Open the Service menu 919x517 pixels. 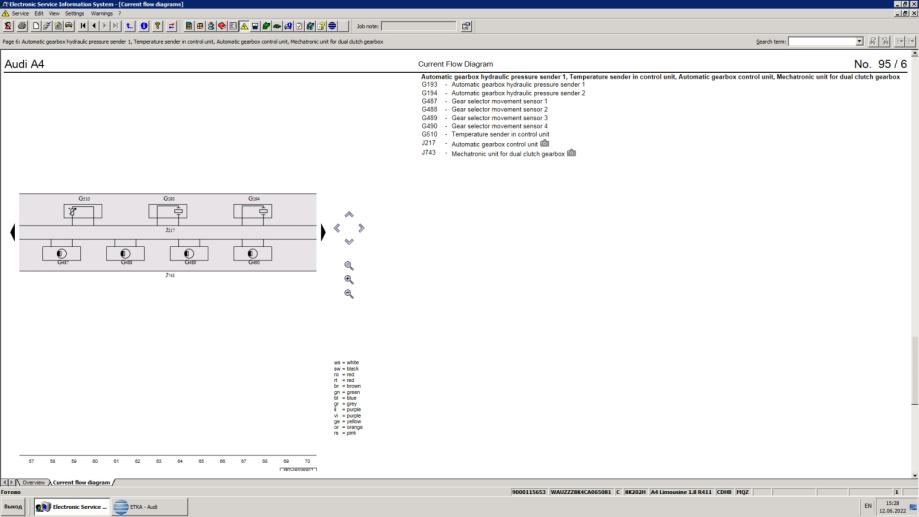pos(20,13)
